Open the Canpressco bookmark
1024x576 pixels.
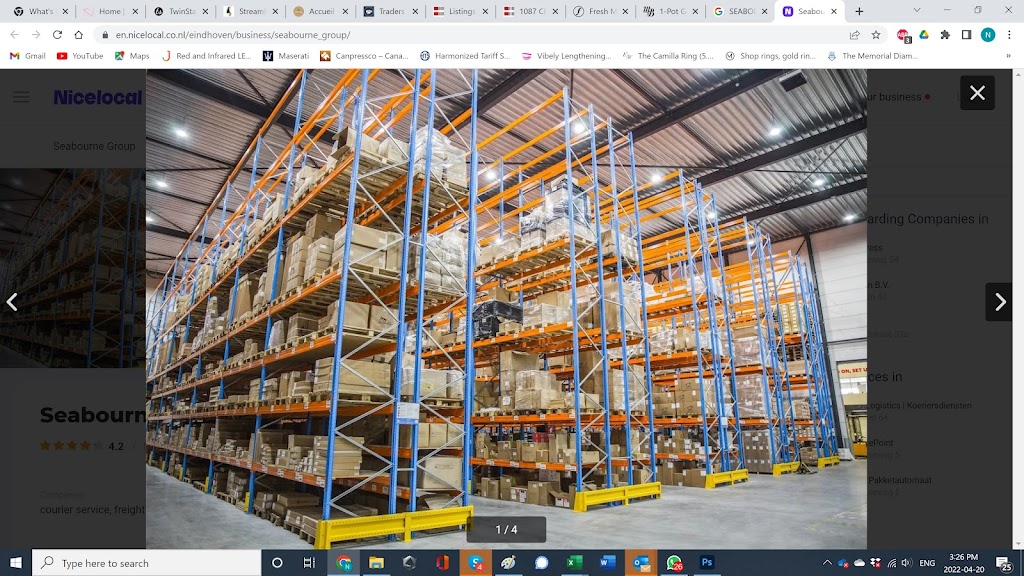click(x=364, y=56)
